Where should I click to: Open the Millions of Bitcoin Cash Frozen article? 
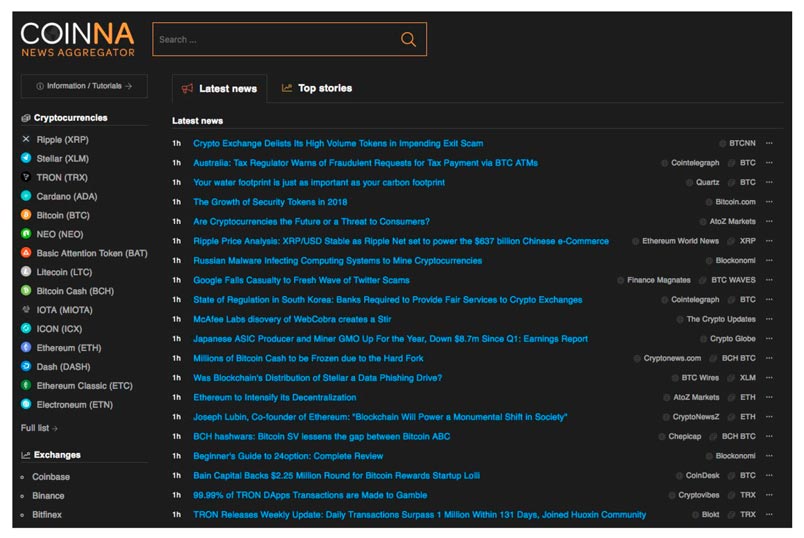[308, 358]
